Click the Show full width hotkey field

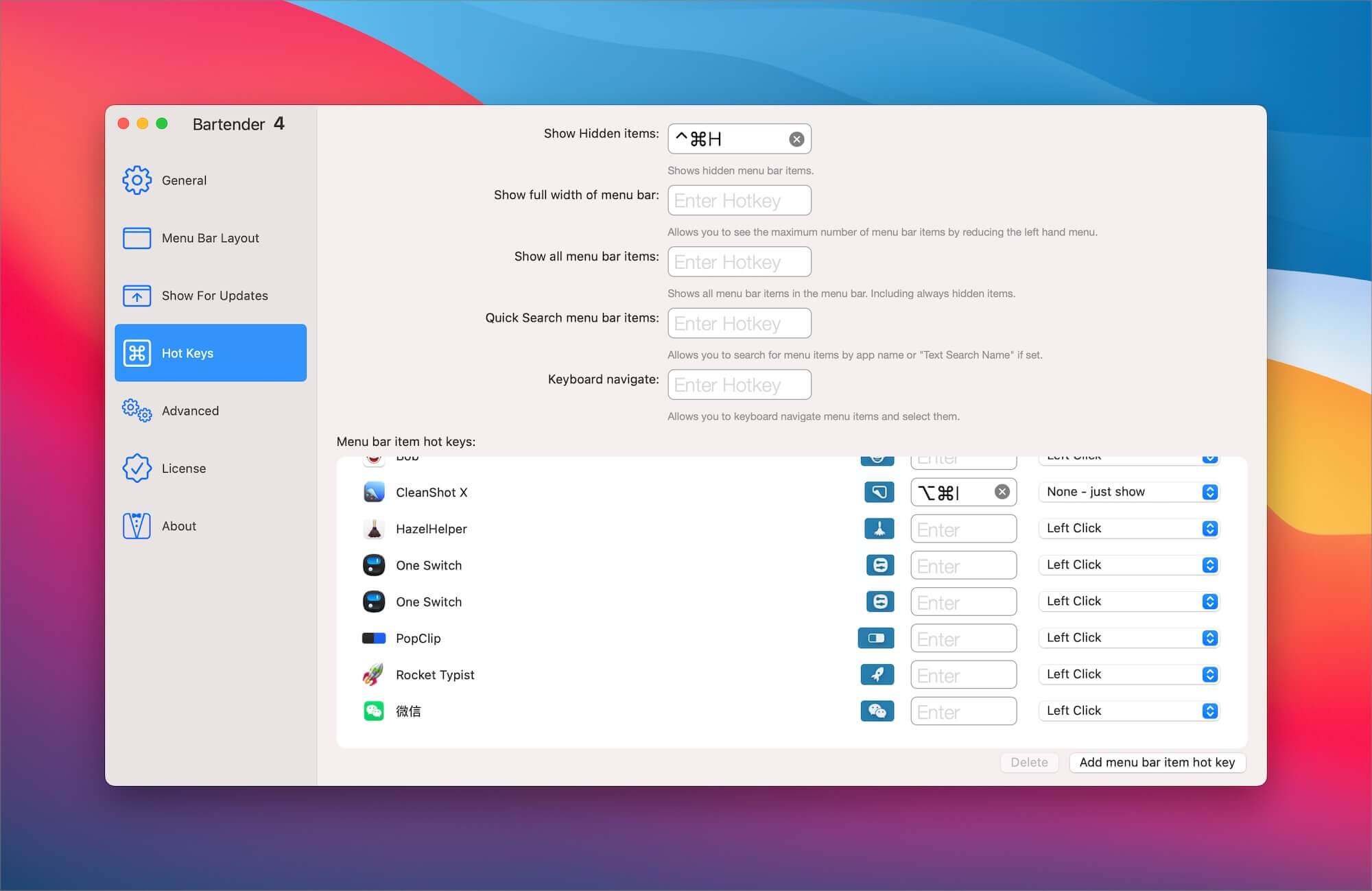click(739, 200)
